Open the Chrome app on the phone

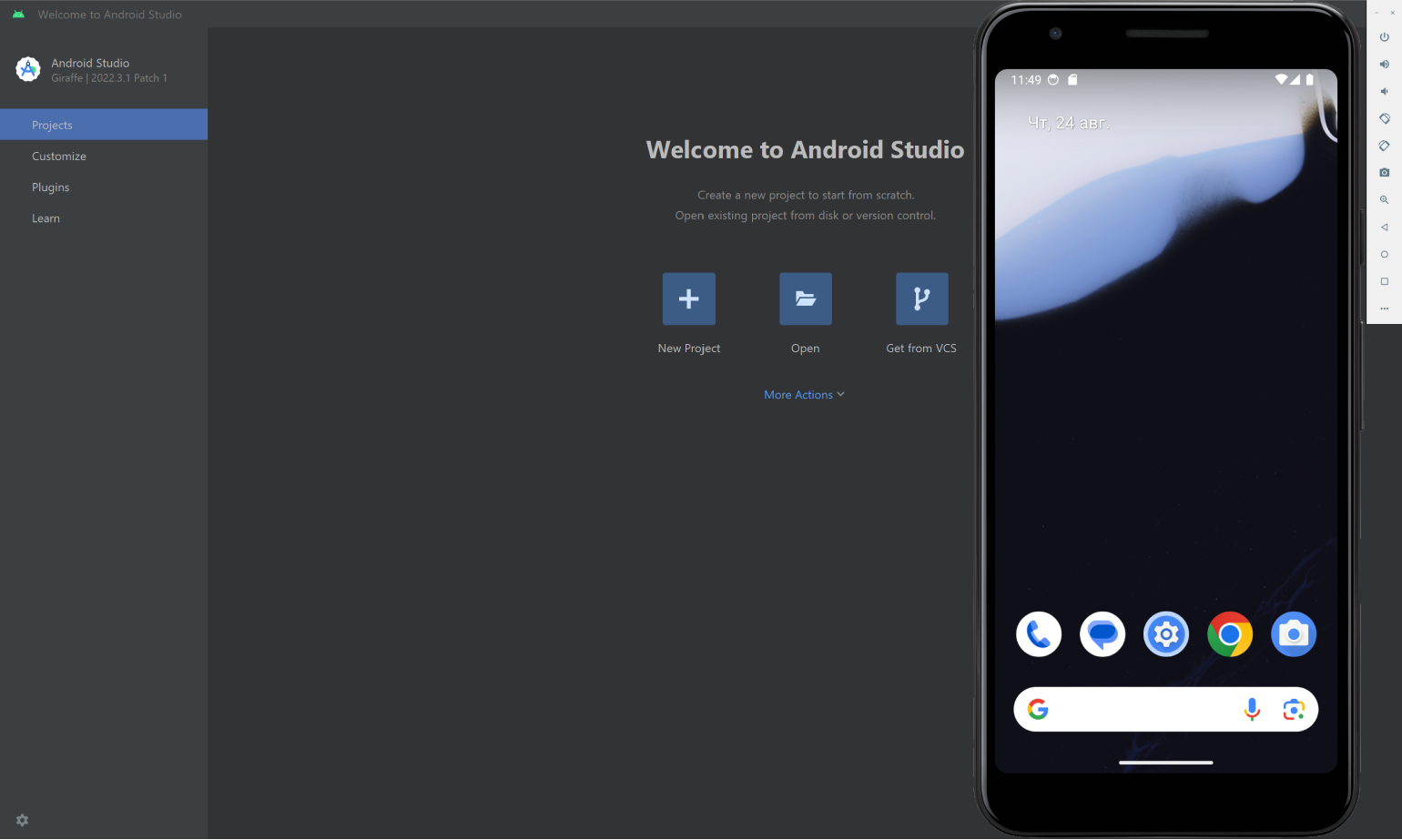point(1229,634)
